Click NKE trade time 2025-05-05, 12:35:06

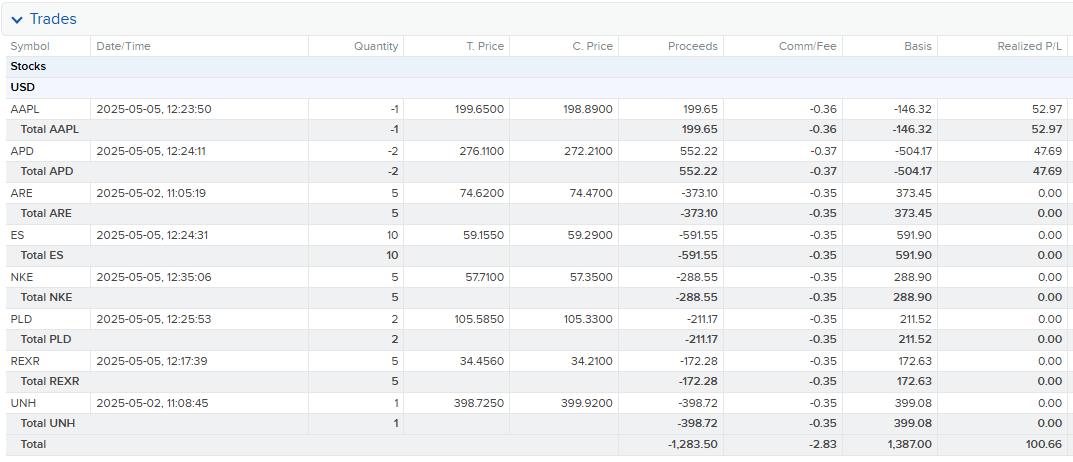click(x=153, y=277)
